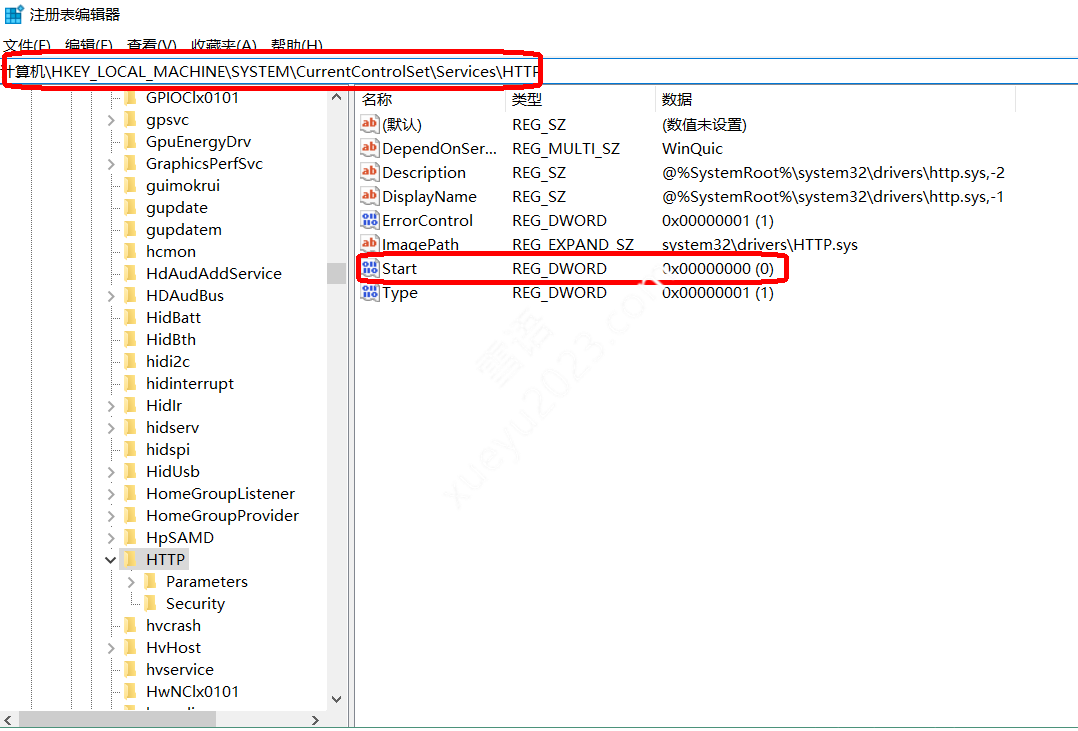Image resolution: width=1078 pixels, height=731 pixels.
Task: Click the 名称 column header
Action: 377,99
